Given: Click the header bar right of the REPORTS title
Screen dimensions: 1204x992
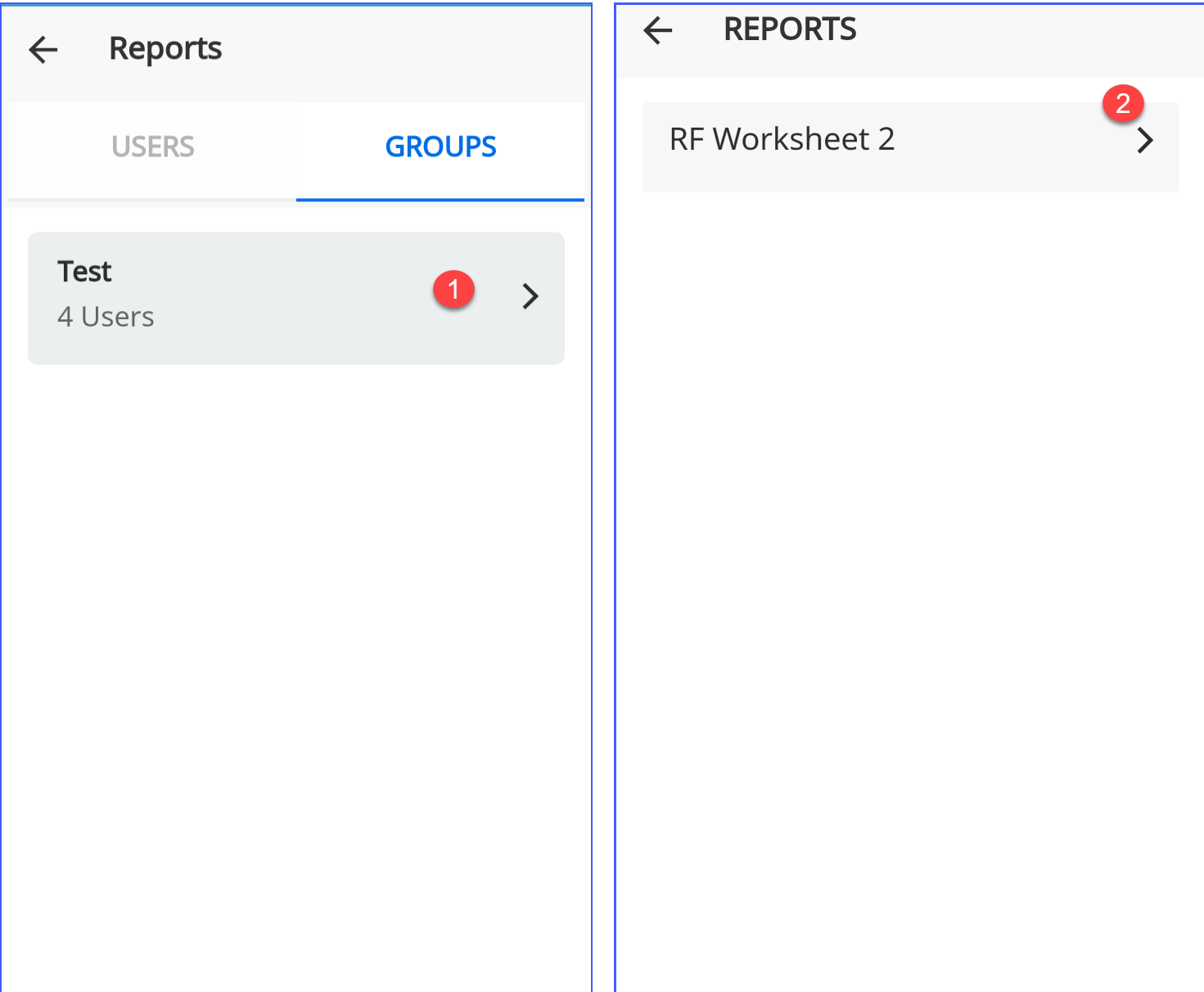Looking at the screenshot, I should (x=1023, y=37).
